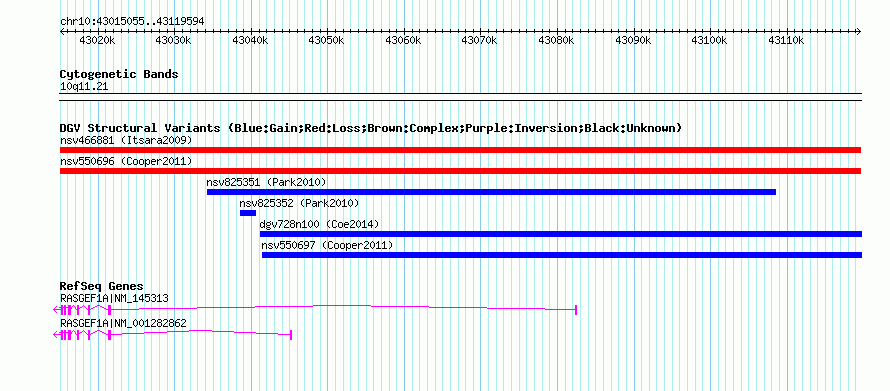
Task: Open the nsv550697 (Cooper2011) label
Action: point(328,245)
